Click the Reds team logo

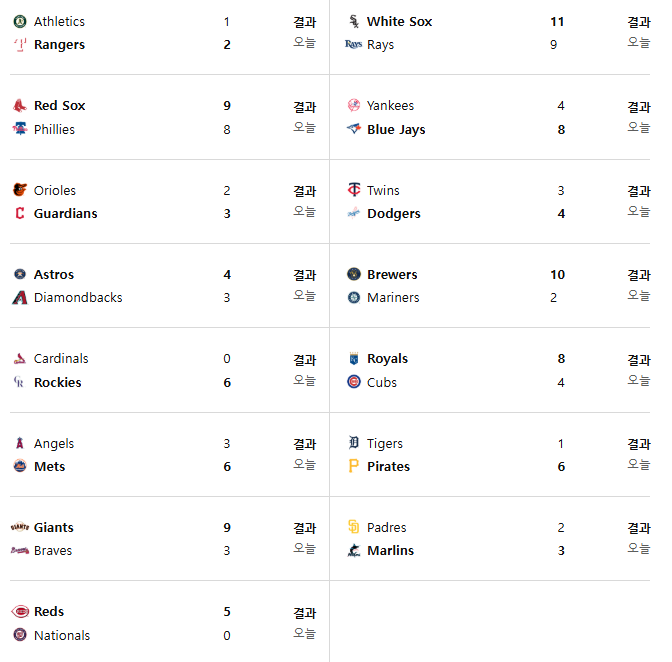click(20, 611)
